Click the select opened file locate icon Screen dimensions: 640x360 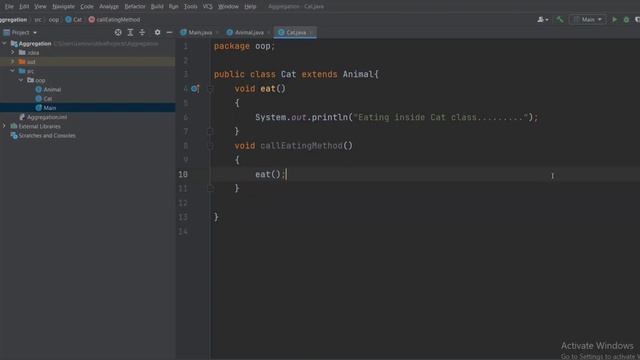click(118, 32)
